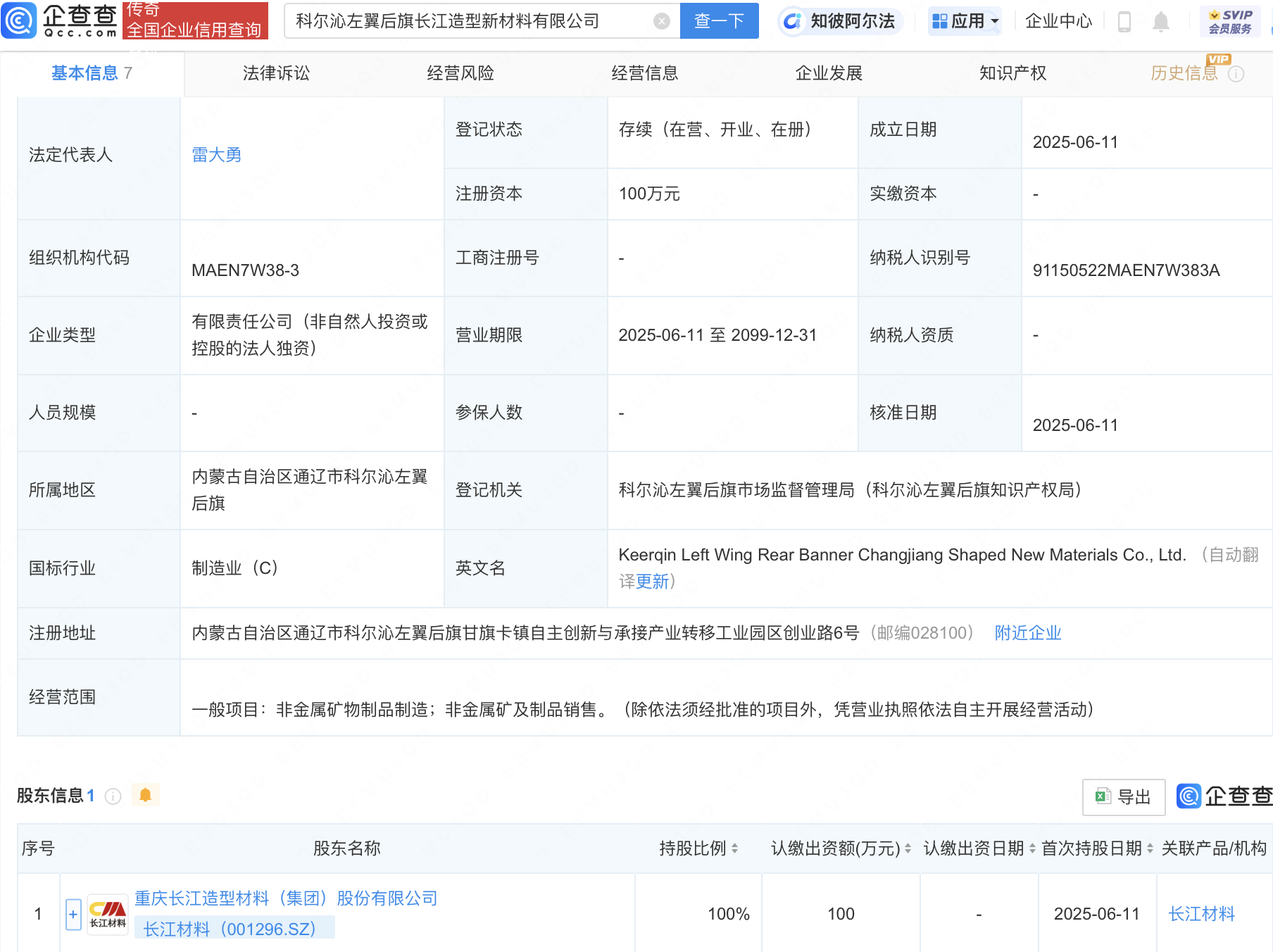Screen dimensions: 1273x952
Task: Open related product 长江材料 link
Action: (x=1201, y=914)
